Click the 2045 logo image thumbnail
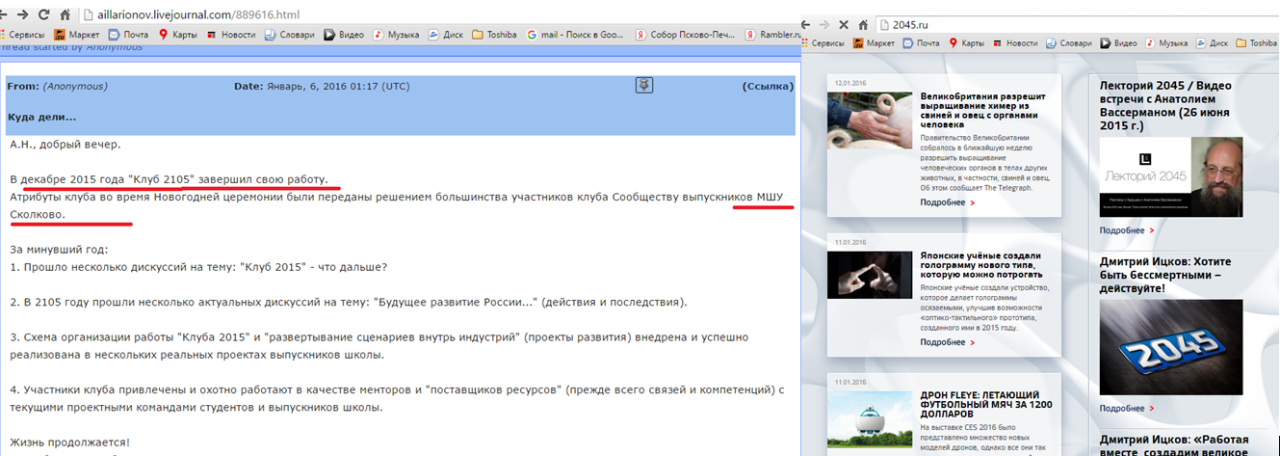 (1171, 347)
